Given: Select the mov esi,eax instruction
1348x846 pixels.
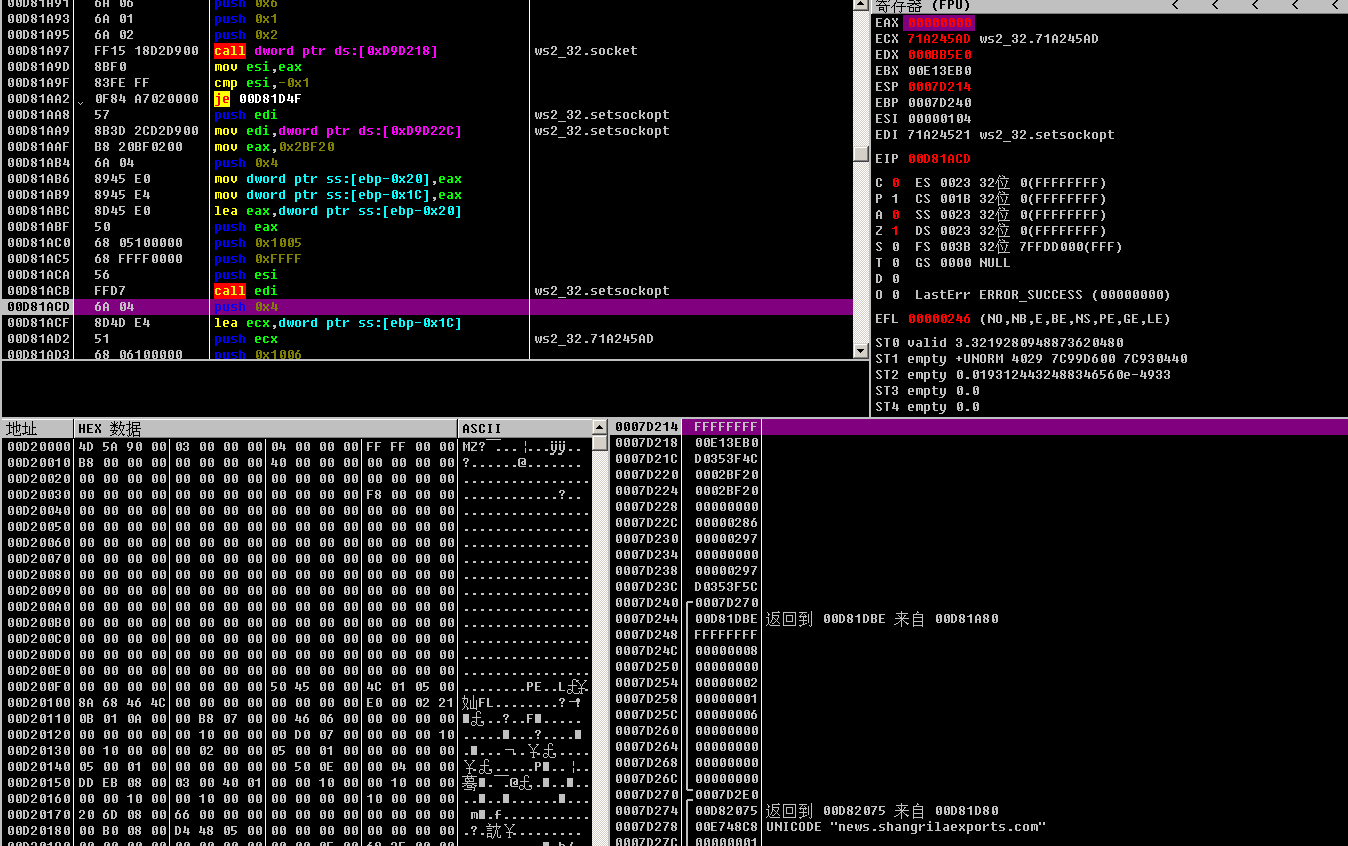Looking at the screenshot, I should (x=258, y=67).
